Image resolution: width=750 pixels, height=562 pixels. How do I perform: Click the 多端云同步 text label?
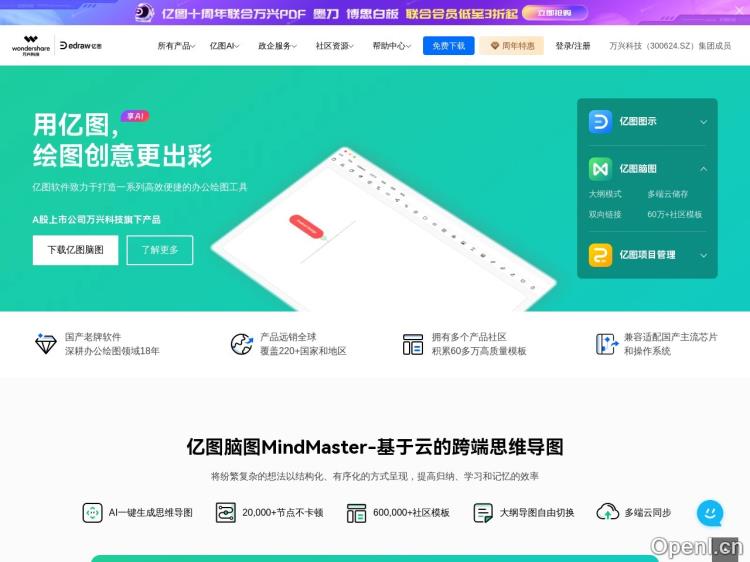click(648, 513)
